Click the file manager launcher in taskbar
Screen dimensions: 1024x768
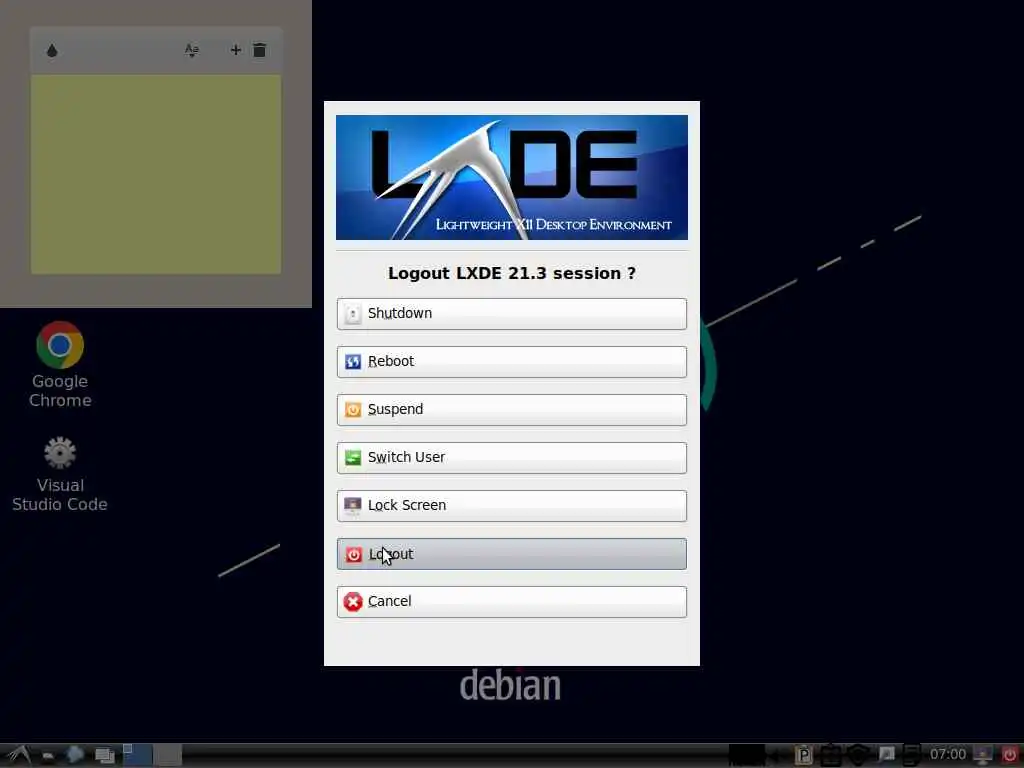click(48, 756)
